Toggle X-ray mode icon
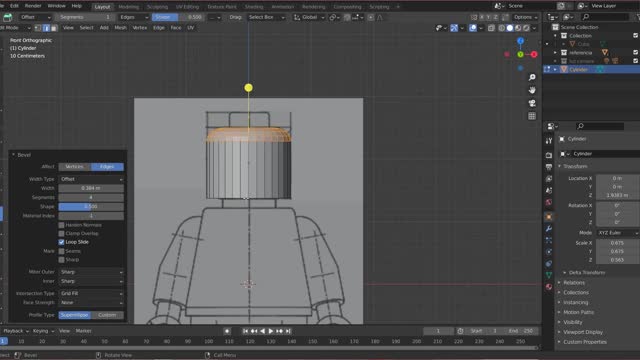This screenshot has height=360, width=640. (x=491, y=28)
